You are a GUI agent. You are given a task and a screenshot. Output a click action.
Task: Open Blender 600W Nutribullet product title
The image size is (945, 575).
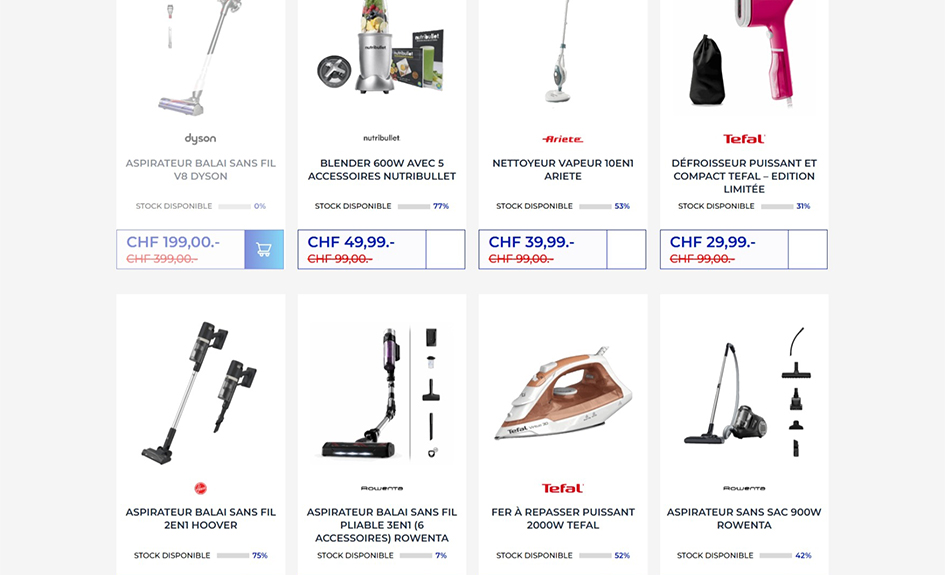[381, 169]
